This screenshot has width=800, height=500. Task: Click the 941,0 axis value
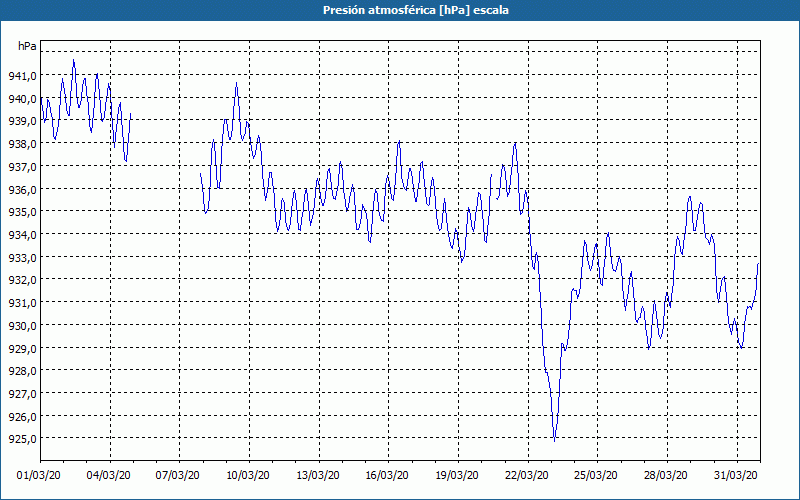pos(22,76)
